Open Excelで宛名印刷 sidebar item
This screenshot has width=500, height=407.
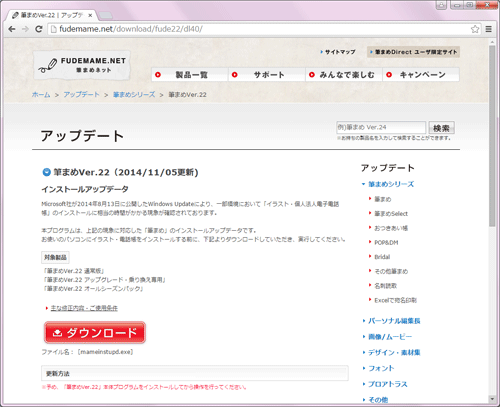pos(395,300)
